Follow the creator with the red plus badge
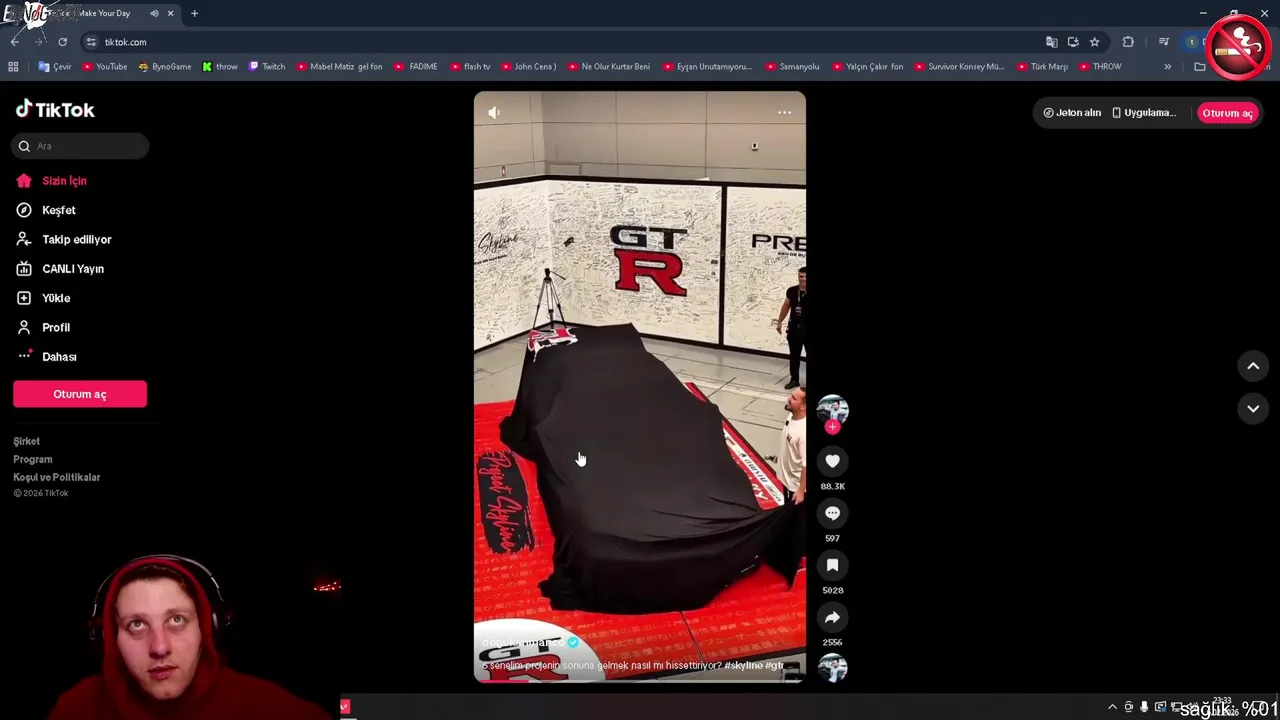 pyautogui.click(x=832, y=427)
